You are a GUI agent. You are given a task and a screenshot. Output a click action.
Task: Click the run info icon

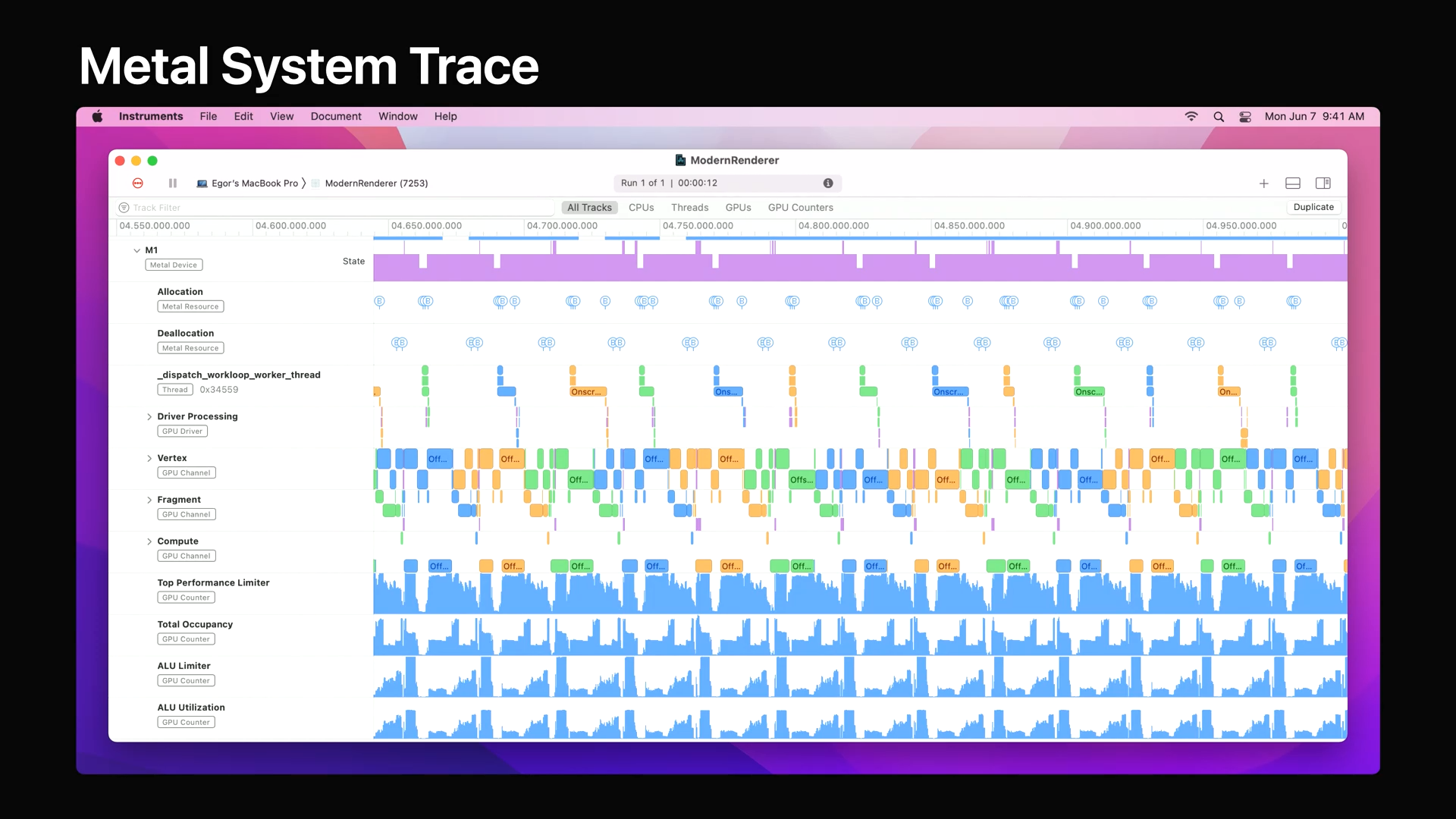[x=828, y=183]
